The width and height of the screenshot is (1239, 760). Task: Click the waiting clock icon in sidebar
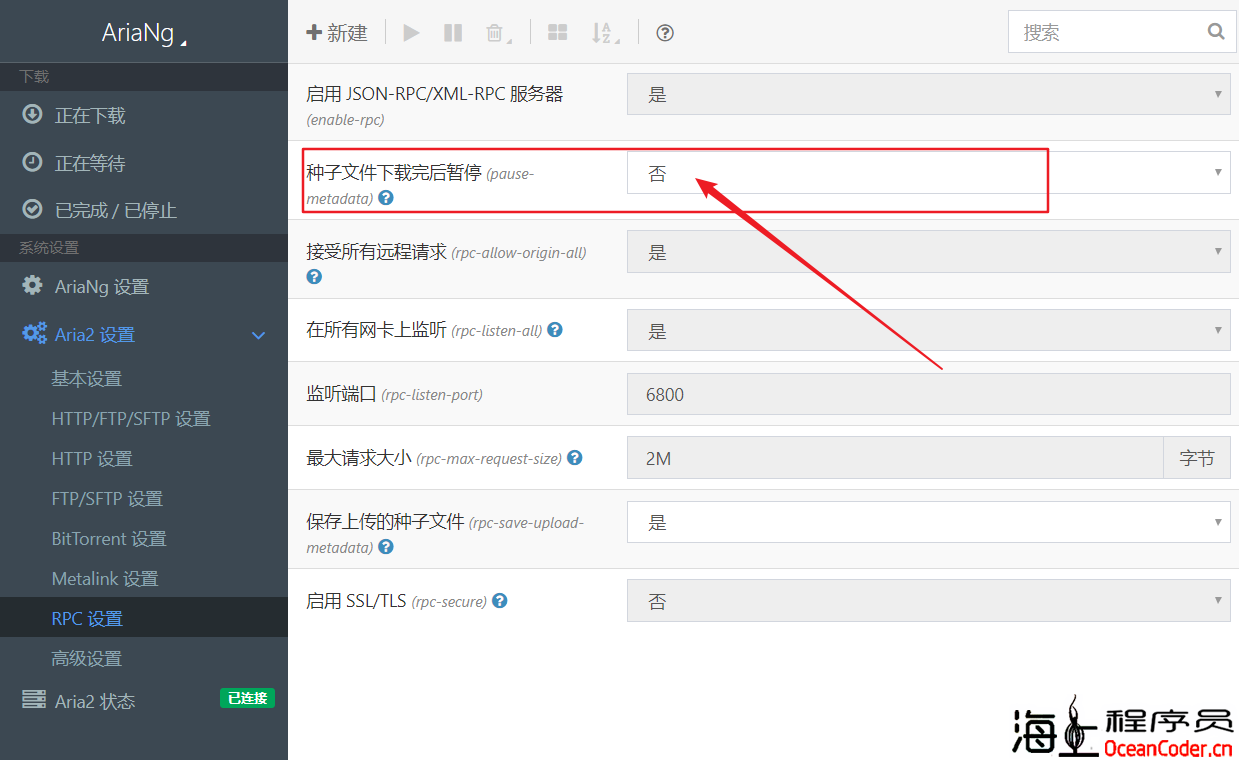(x=33, y=162)
